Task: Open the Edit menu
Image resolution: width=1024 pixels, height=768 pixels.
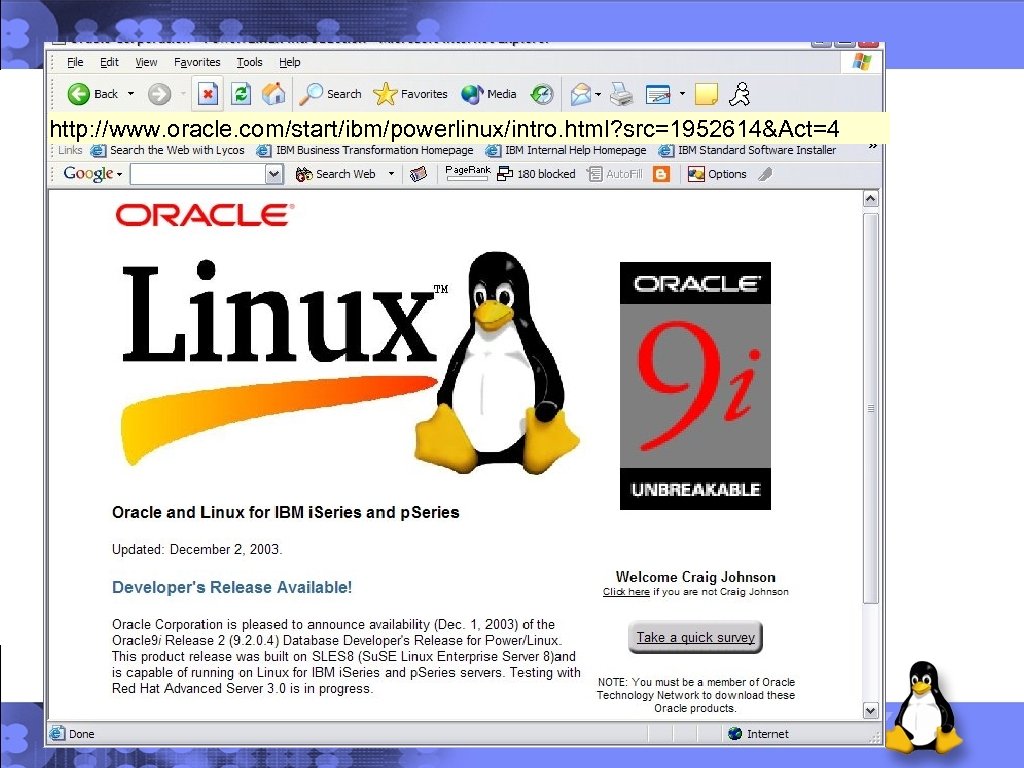Action: pyautogui.click(x=109, y=62)
